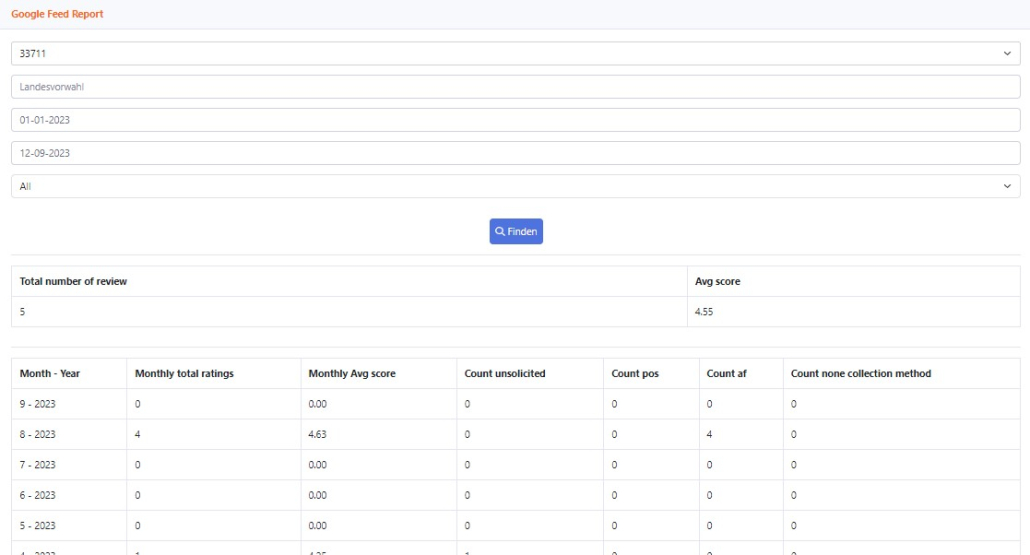
Task: Click Count none collection 0 in 5 - 2023 row
Action: [794, 525]
